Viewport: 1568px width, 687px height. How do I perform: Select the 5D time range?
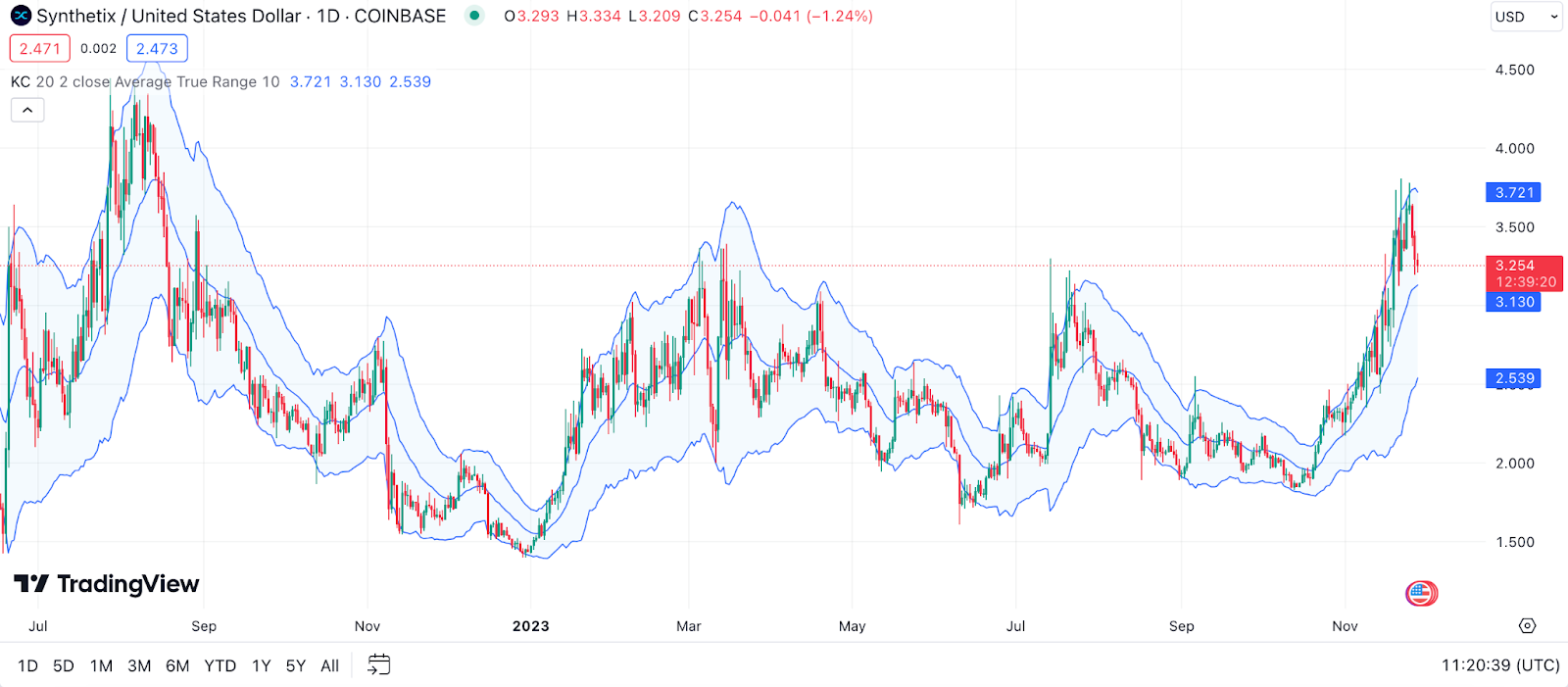tap(64, 666)
